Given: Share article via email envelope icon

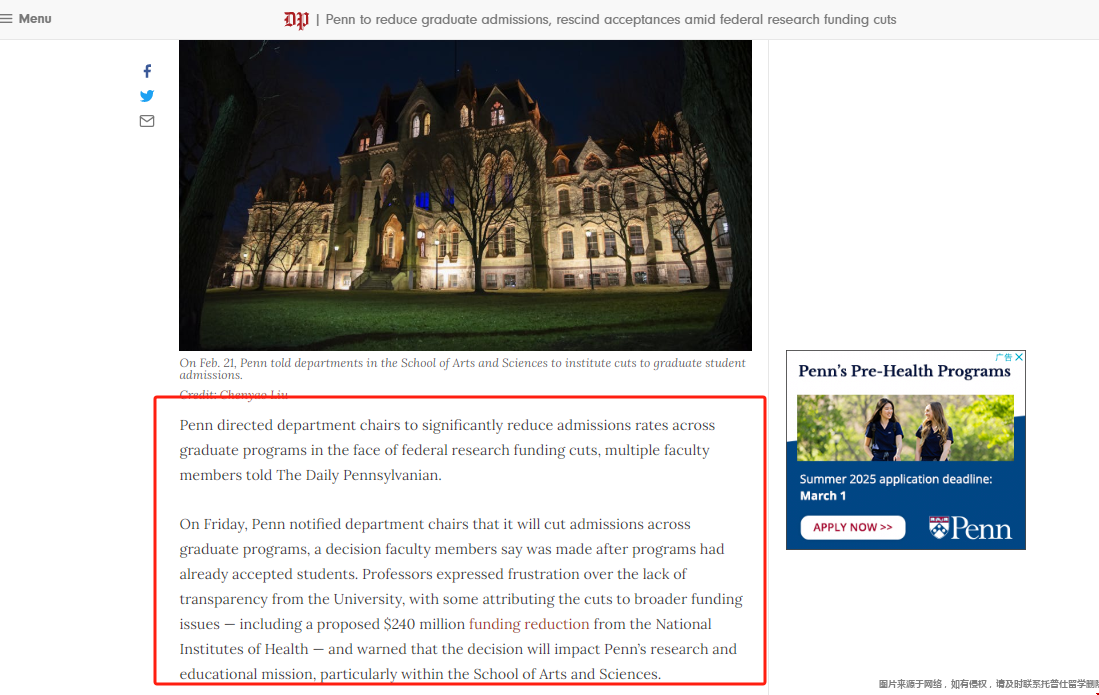Looking at the screenshot, I should click(x=146, y=121).
